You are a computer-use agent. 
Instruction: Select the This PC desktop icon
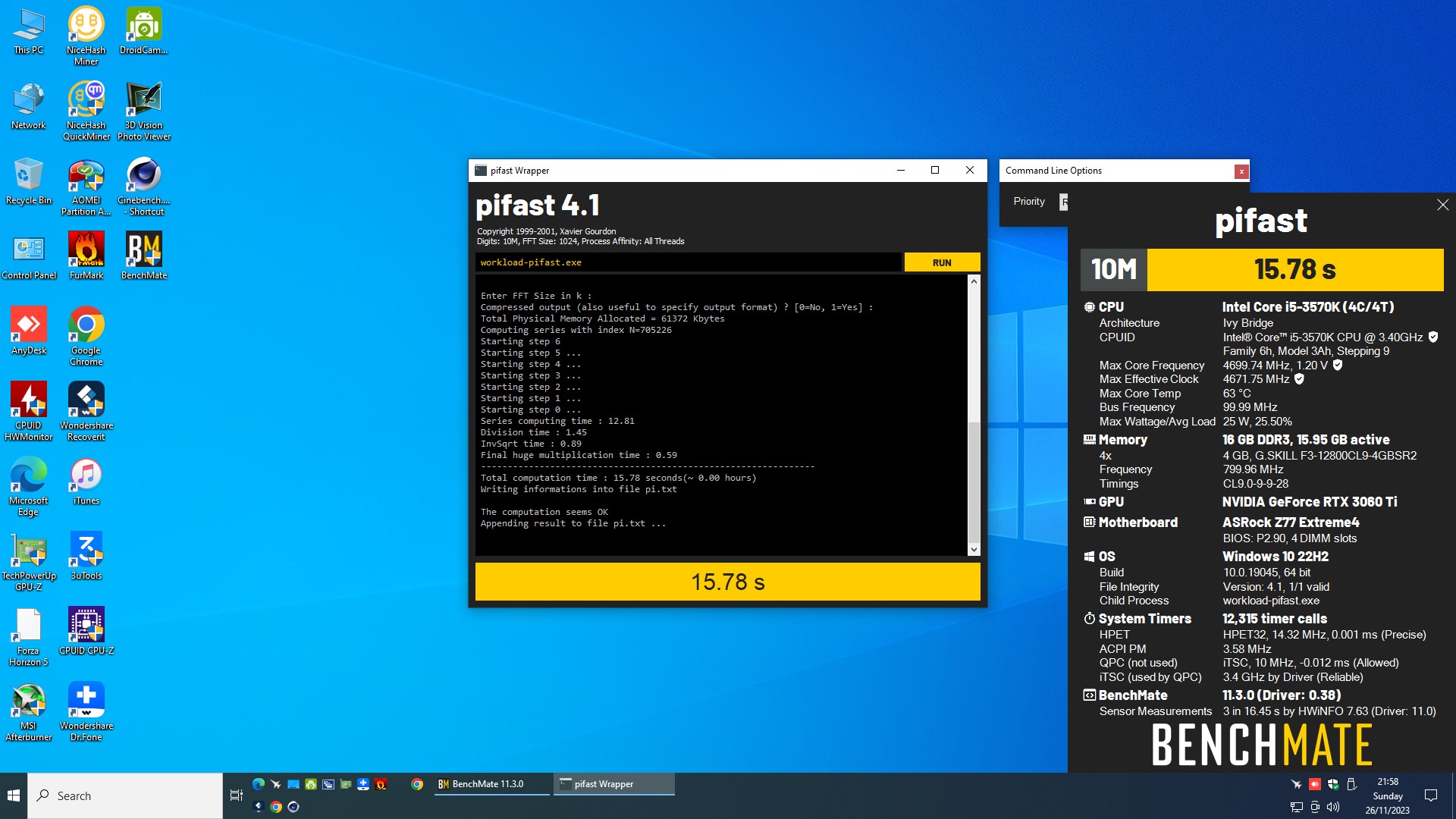[29, 31]
